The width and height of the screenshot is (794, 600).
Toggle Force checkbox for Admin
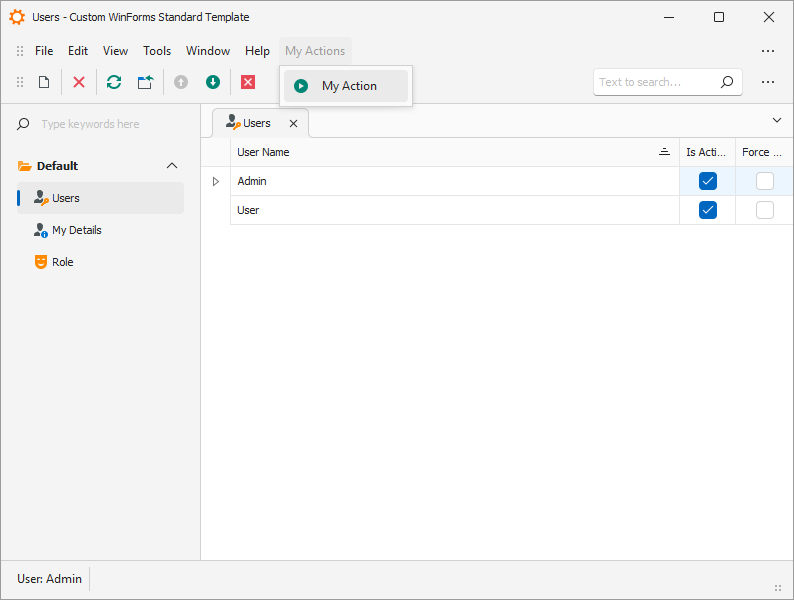(765, 181)
